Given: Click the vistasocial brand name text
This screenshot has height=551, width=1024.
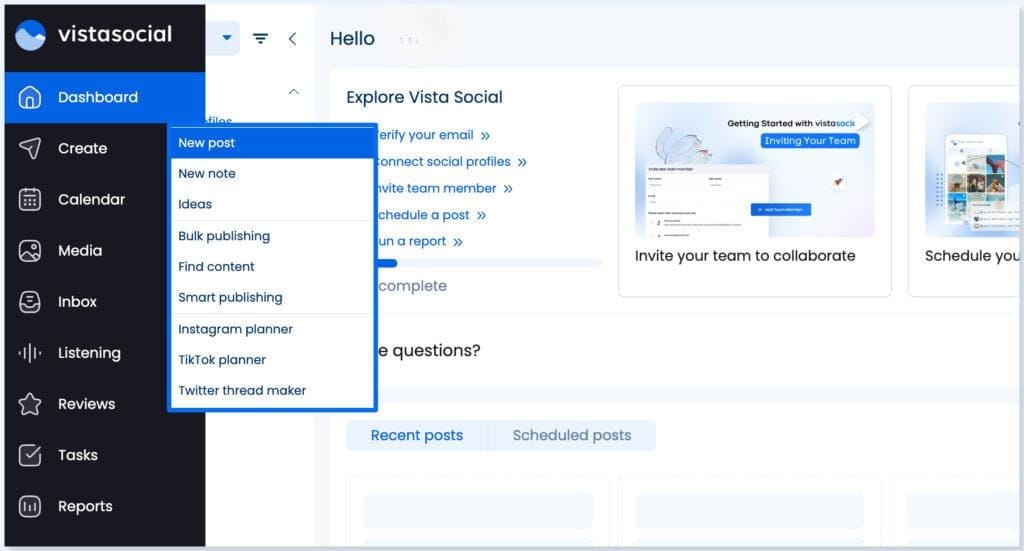Looking at the screenshot, I should (x=115, y=34).
